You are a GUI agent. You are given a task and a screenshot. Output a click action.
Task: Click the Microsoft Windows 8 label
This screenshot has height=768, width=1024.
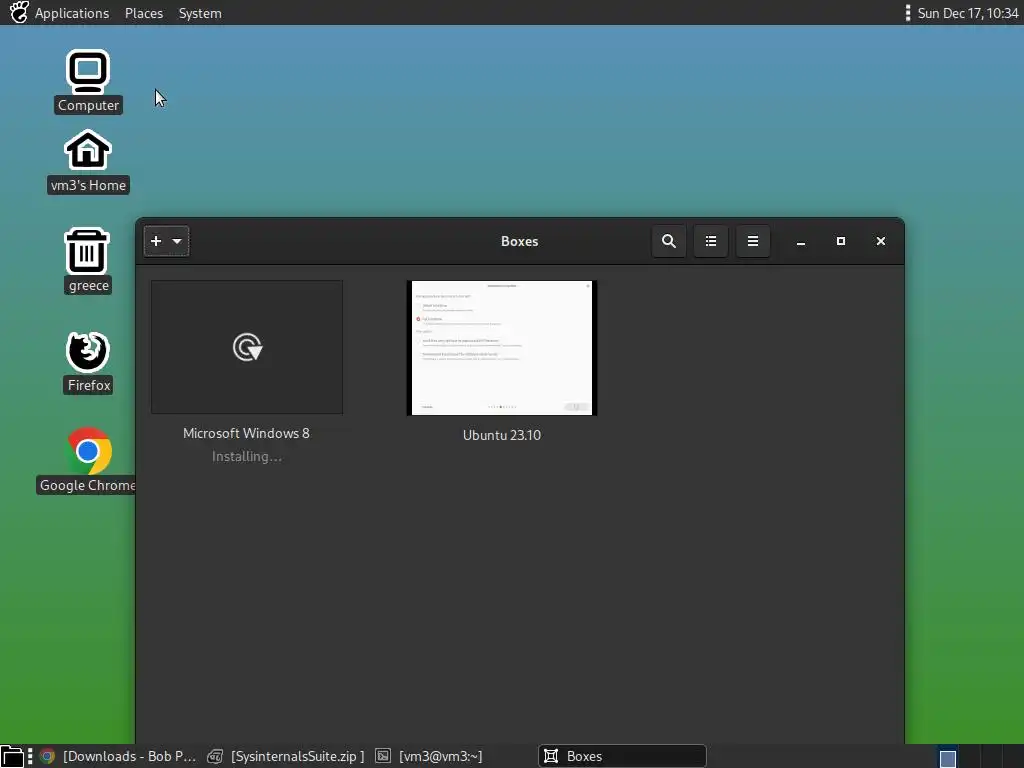246,433
